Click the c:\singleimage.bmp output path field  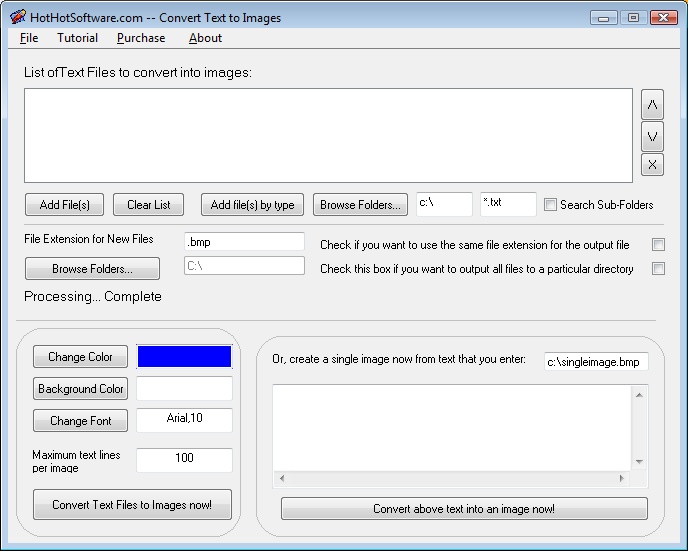(x=596, y=361)
